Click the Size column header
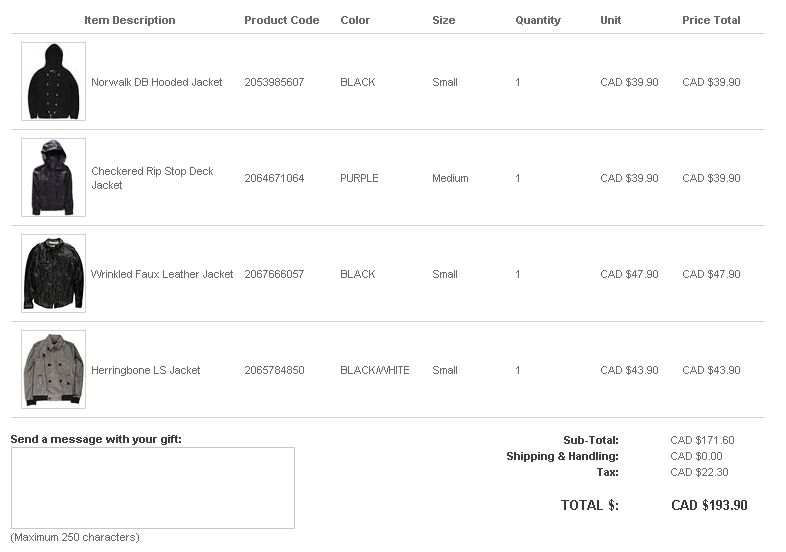Screen dimensions: 786x552 click(x=444, y=20)
